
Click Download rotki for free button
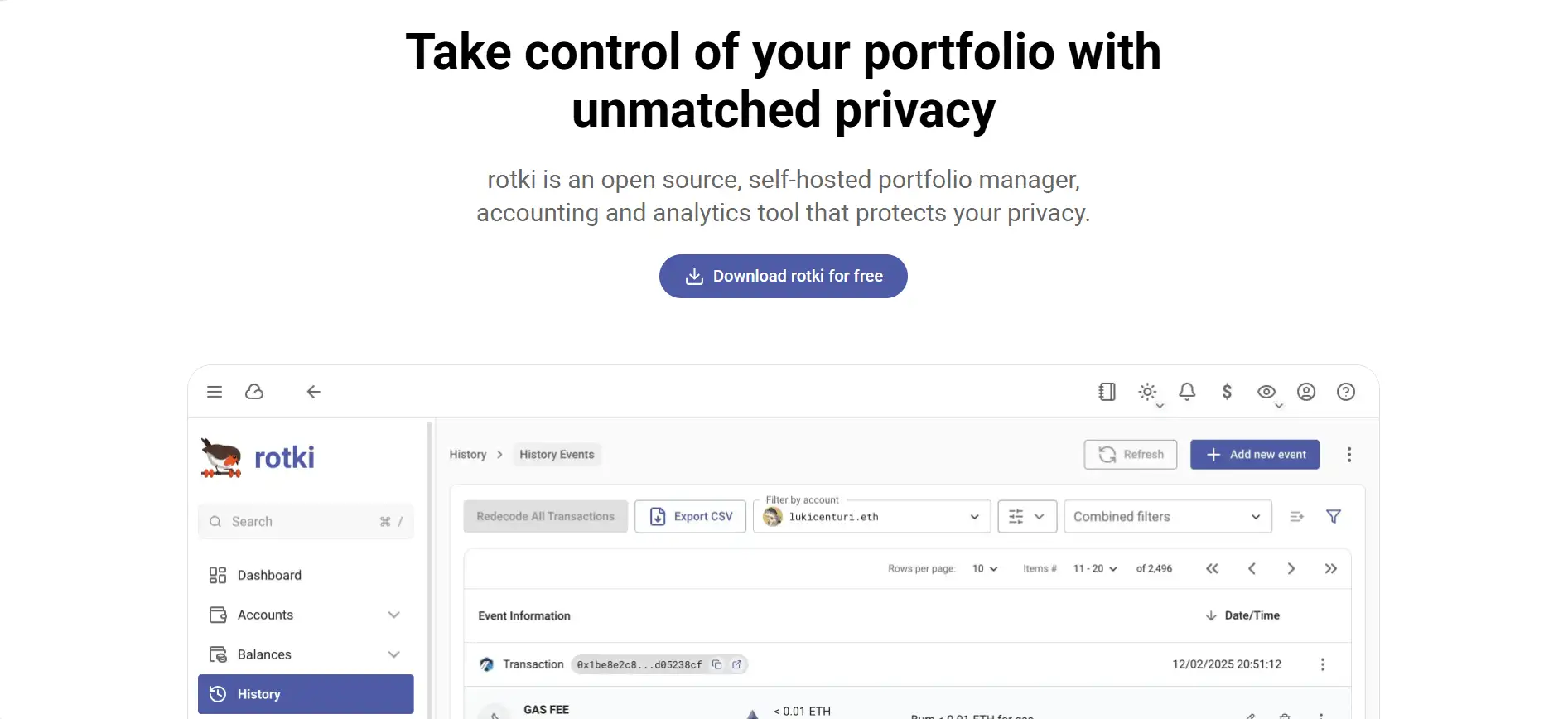tap(783, 276)
